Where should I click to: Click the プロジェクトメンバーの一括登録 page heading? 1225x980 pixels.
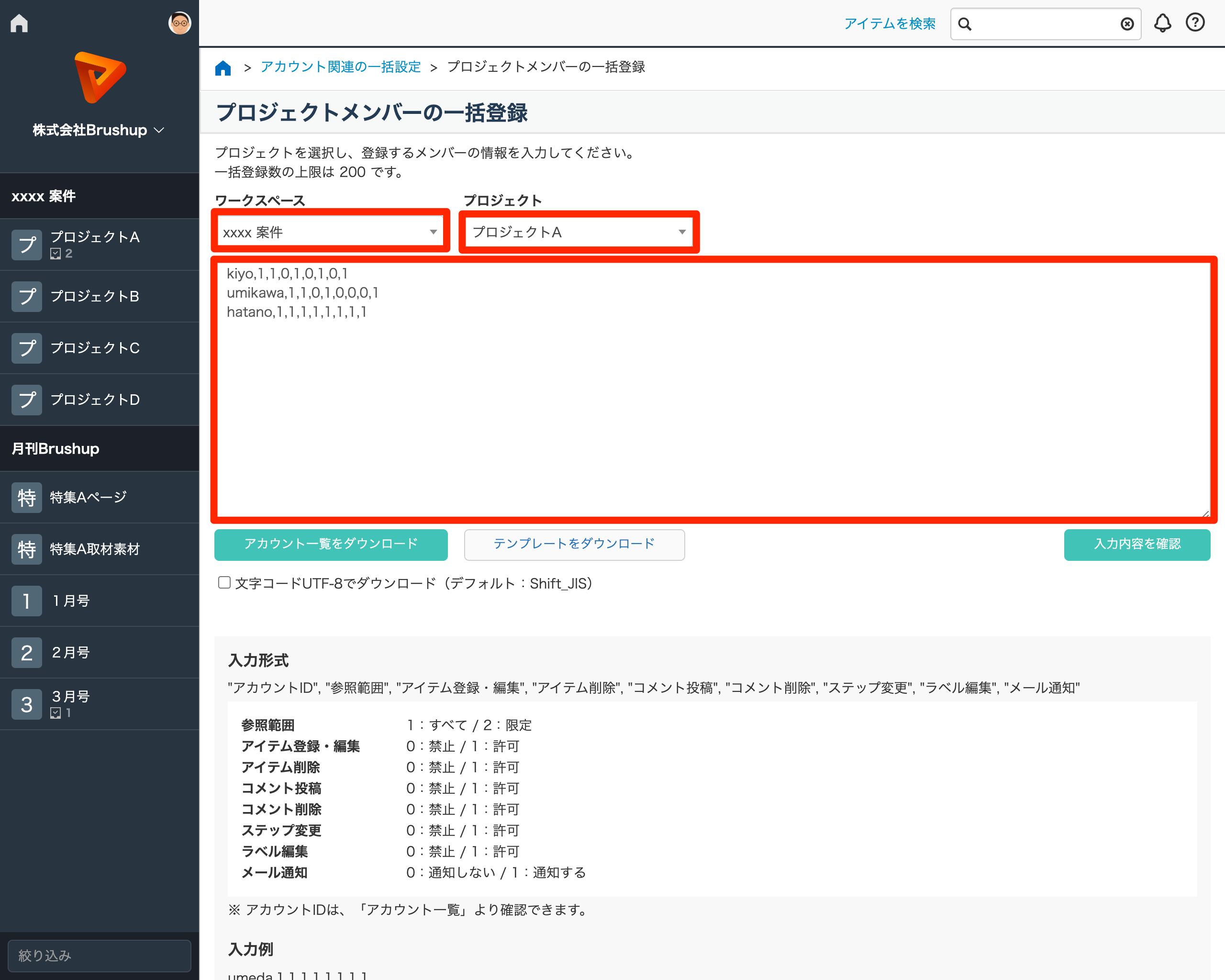coord(372,112)
